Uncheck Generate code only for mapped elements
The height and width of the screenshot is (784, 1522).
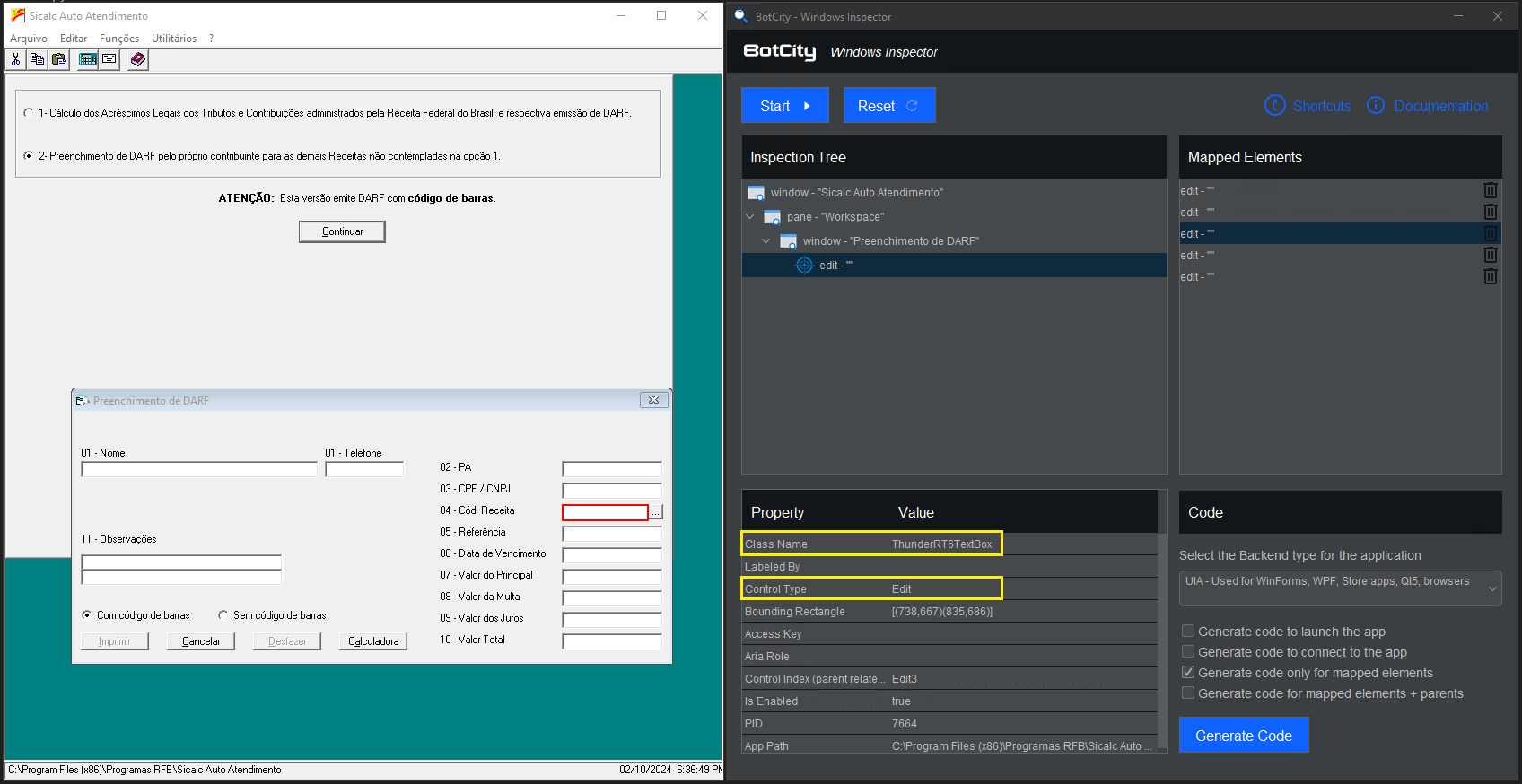1188,673
